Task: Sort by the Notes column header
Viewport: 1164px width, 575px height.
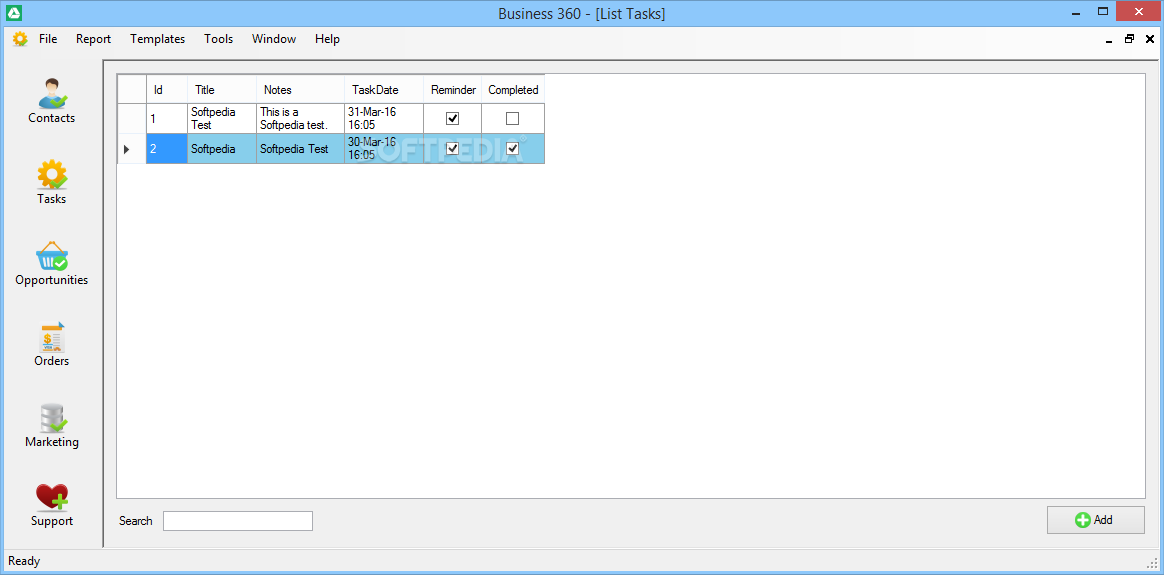Action: [301, 90]
